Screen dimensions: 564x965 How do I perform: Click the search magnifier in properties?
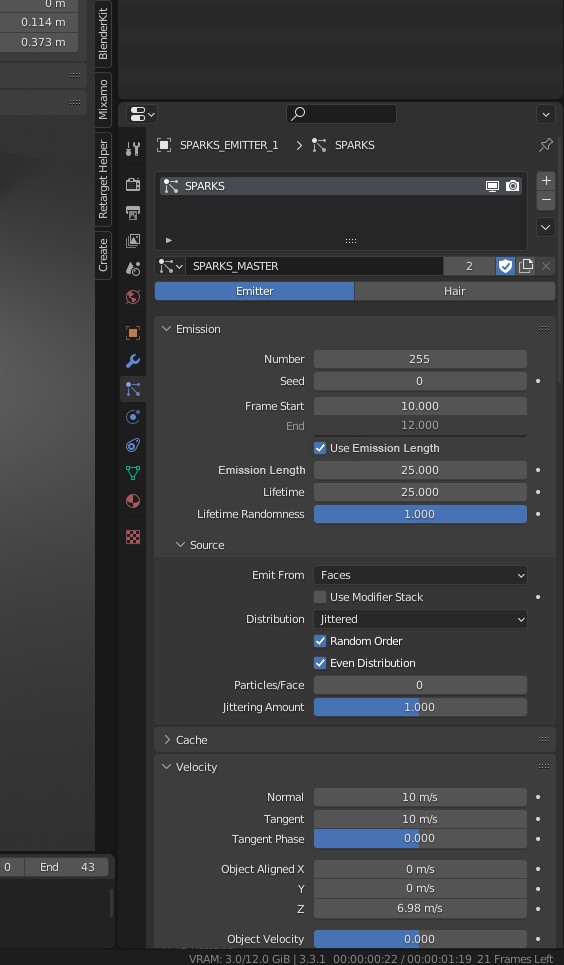point(299,114)
